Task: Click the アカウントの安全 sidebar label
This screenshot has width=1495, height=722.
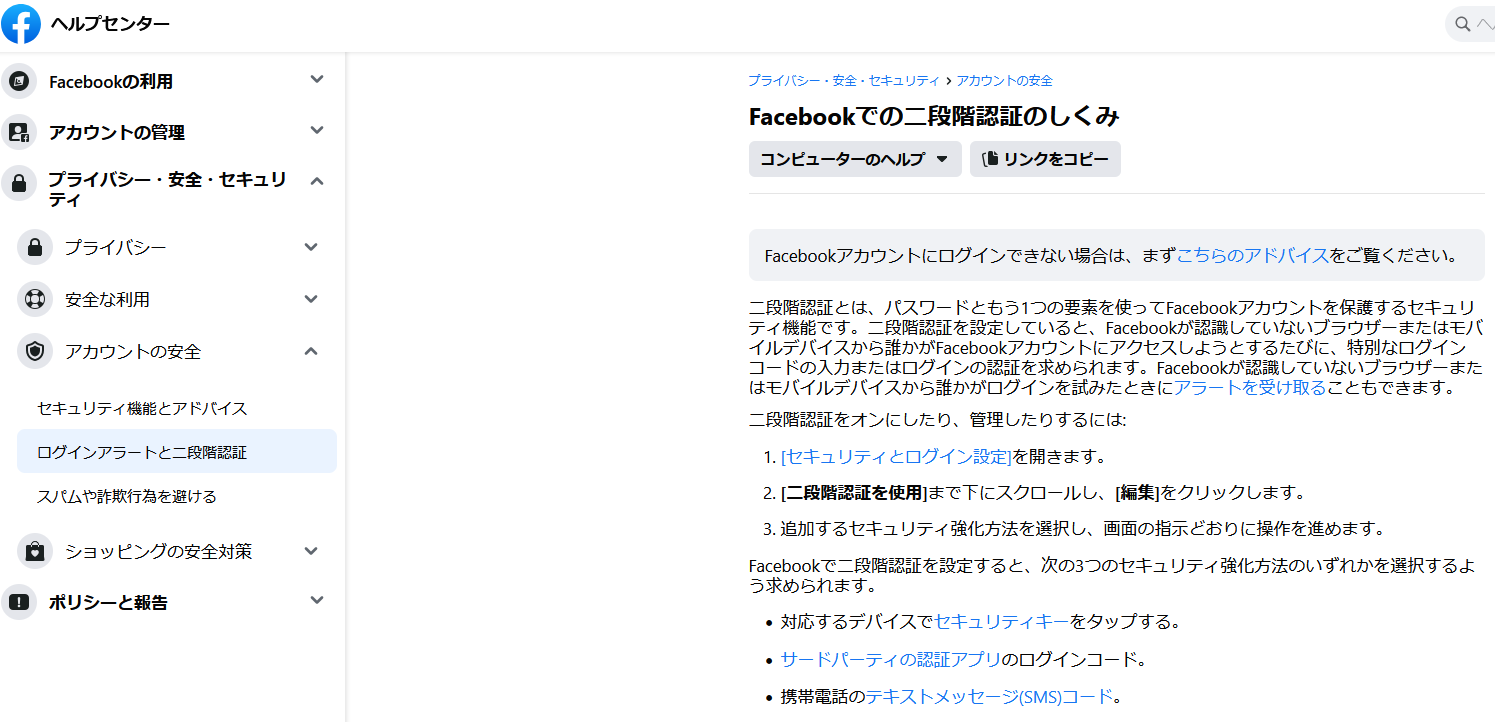Action: (x=133, y=352)
